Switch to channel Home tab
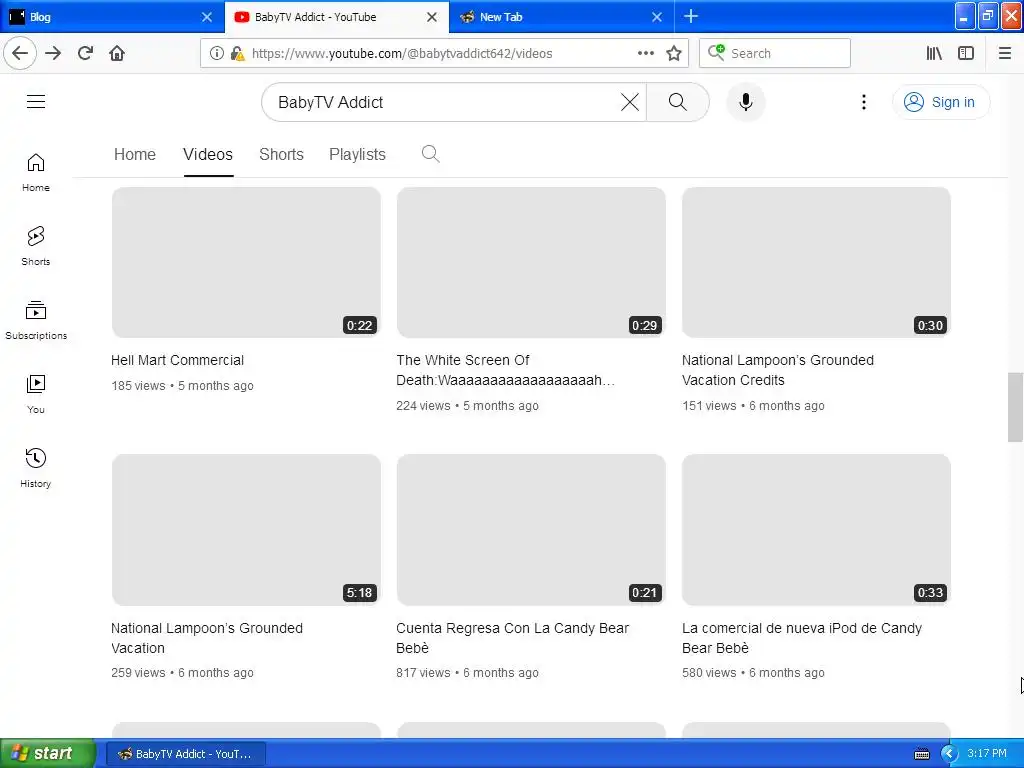Viewport: 1024px width, 768px height. [135, 154]
